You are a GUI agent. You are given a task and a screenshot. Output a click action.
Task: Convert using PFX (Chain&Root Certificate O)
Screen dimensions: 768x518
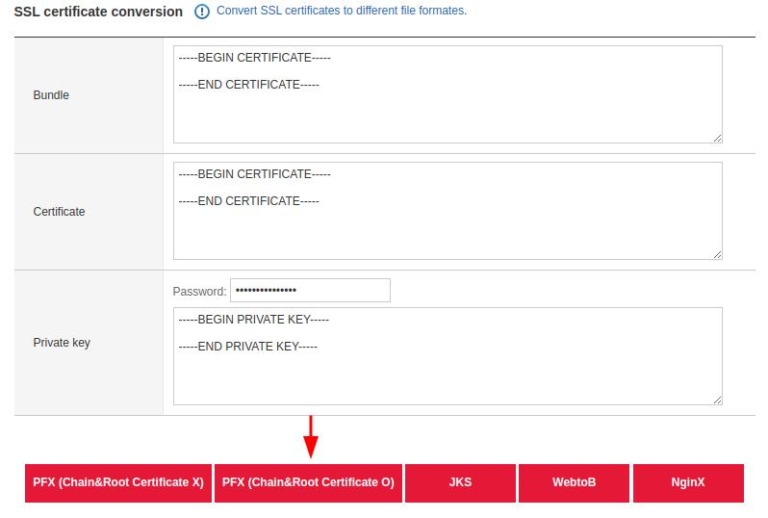308,482
